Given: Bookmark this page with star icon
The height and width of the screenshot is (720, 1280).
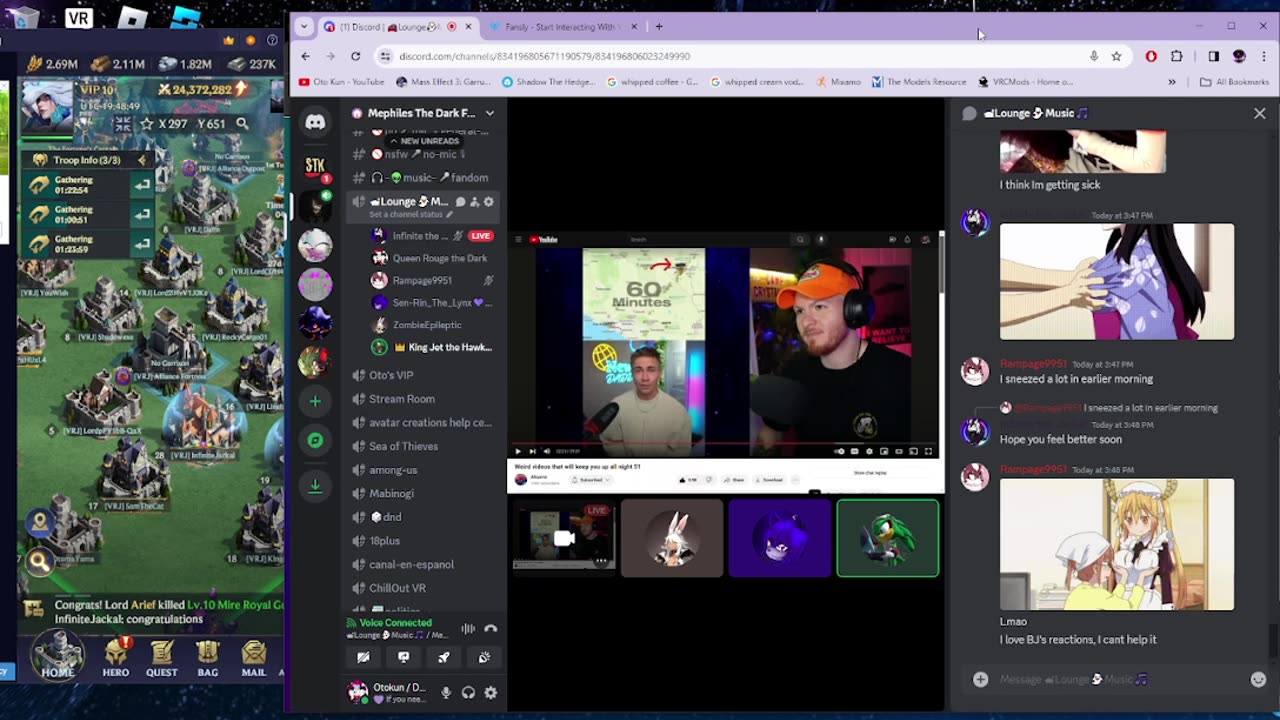Looking at the screenshot, I should 1116,56.
